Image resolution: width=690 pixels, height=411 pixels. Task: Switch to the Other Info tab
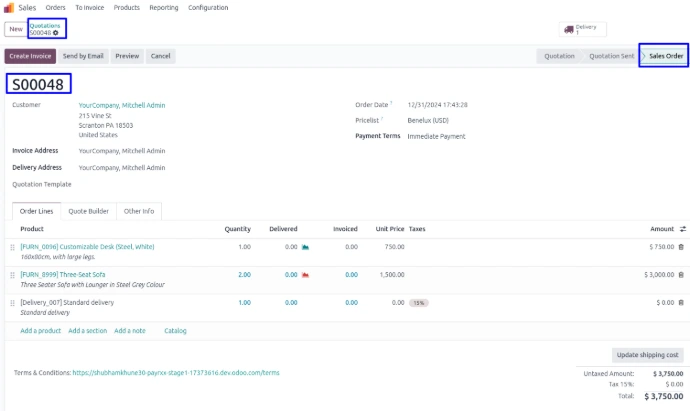tap(139, 211)
